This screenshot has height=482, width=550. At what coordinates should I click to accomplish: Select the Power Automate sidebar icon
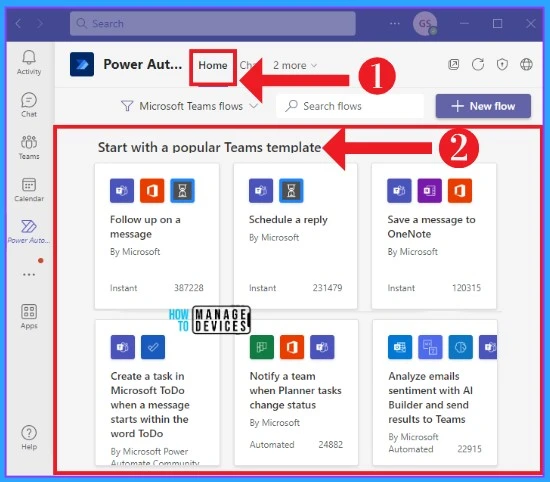[x=29, y=232]
